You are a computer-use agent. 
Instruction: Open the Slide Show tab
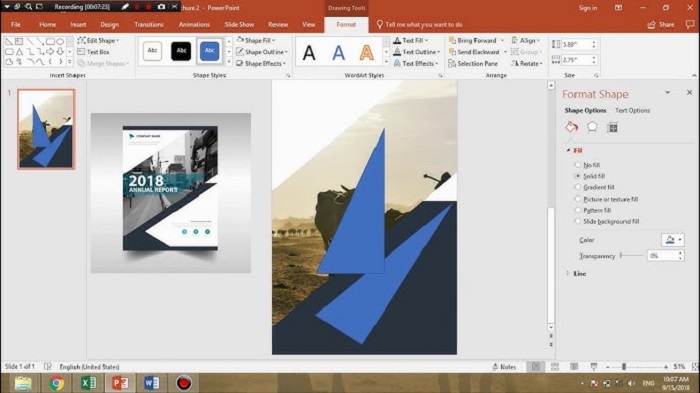[239, 25]
